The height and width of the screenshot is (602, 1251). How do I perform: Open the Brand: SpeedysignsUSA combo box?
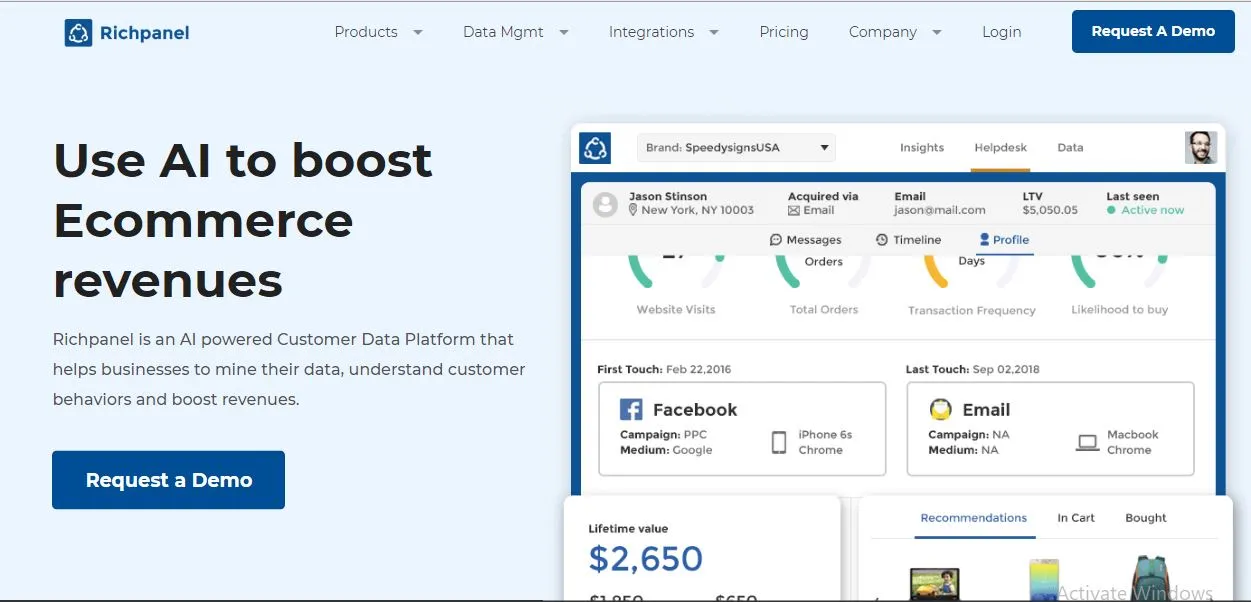coord(736,148)
